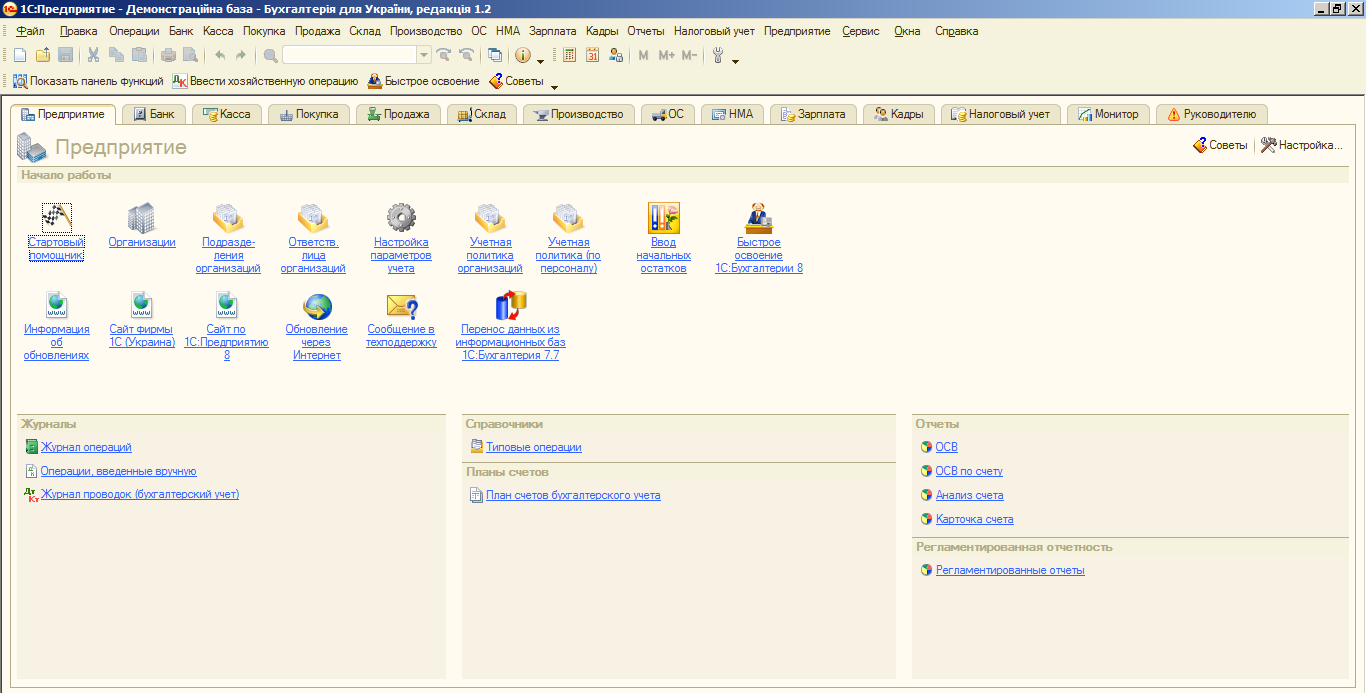1366x693 pixels.
Task: Open the Сообщение в техподдержку envelope icon
Action: click(x=401, y=306)
